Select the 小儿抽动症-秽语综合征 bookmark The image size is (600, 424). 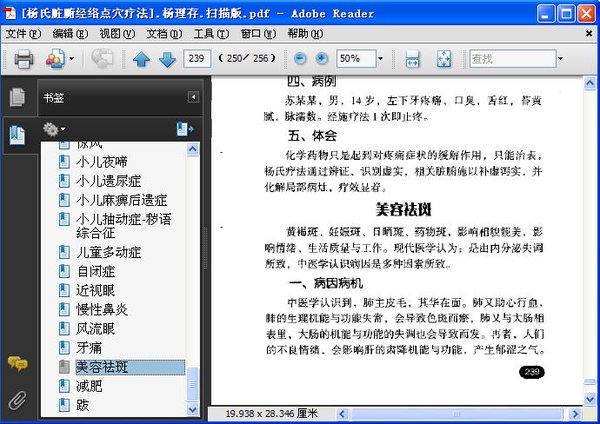pyautogui.click(x=124, y=226)
